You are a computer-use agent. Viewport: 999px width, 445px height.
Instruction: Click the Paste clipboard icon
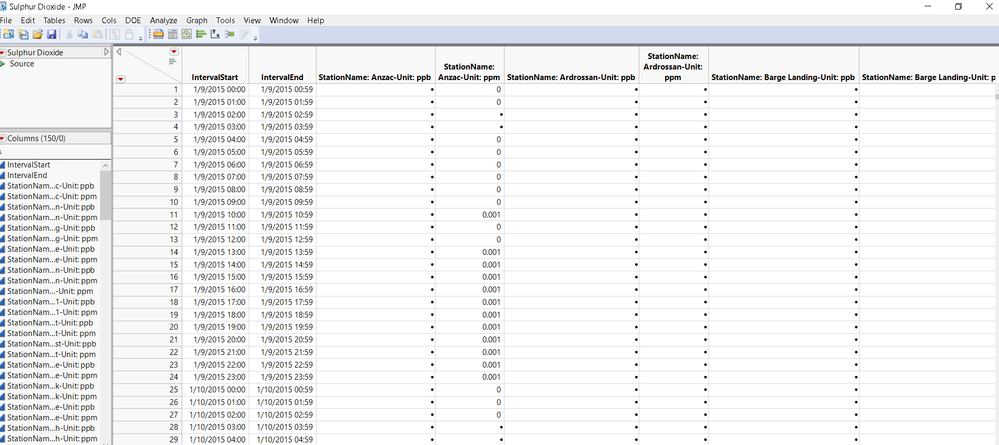[97, 34]
